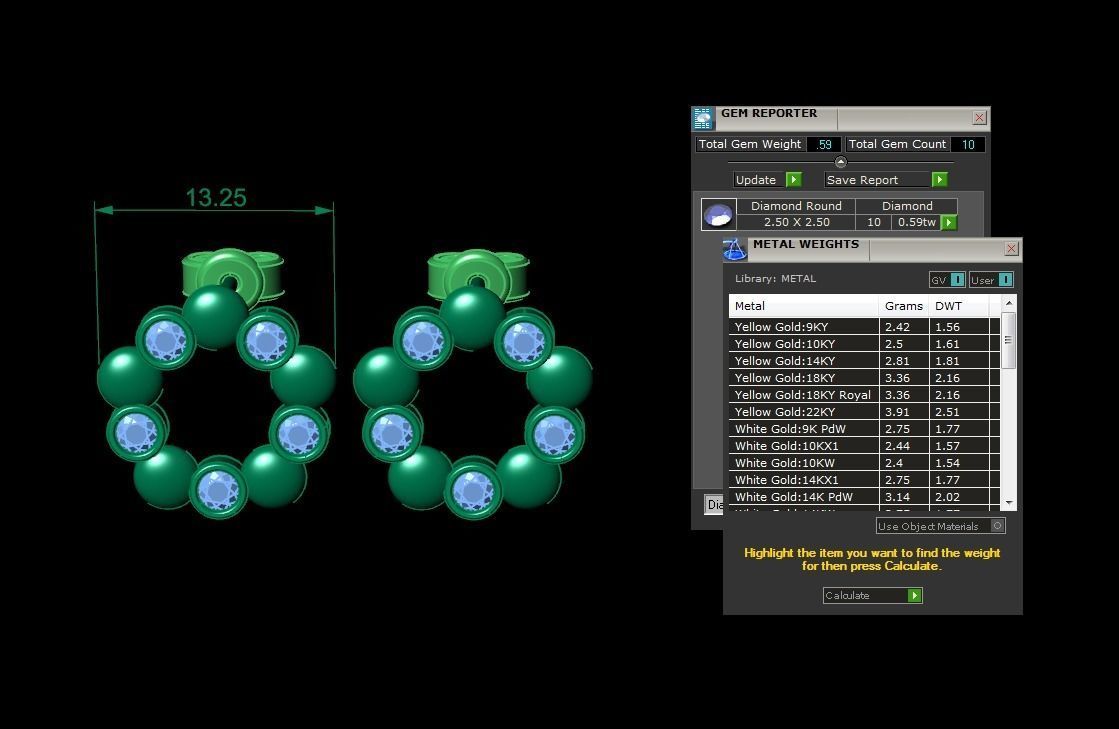The image size is (1119, 729).
Task: Click the 2.50 X 2.50 size cell
Action: click(x=796, y=223)
